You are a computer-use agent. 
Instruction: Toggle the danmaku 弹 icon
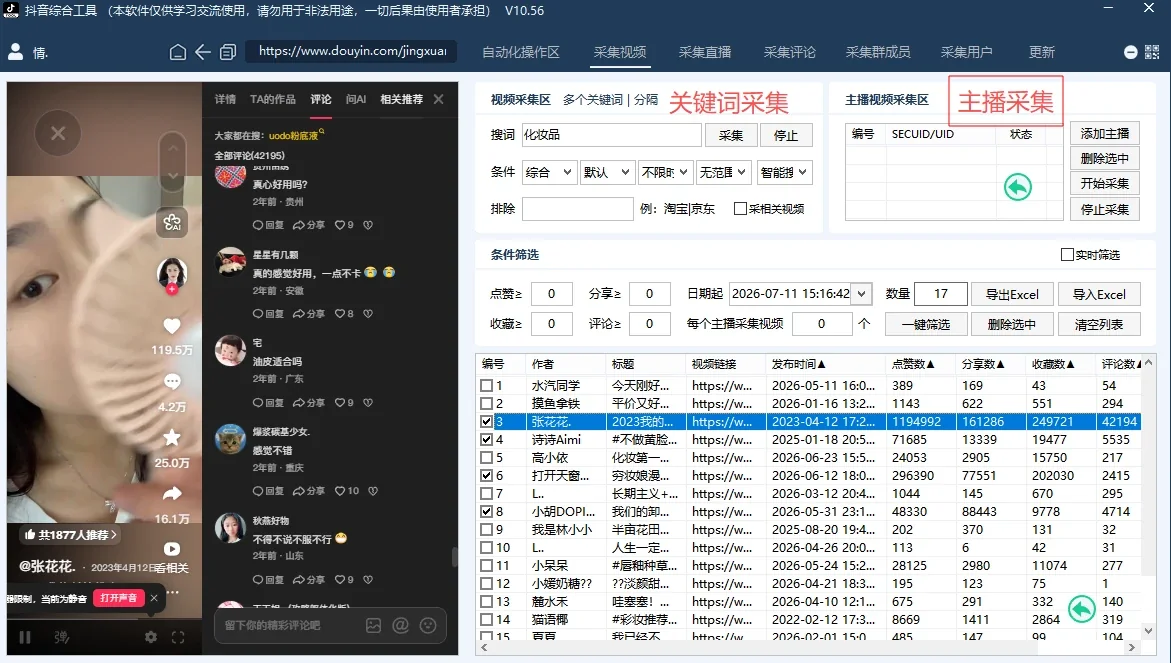pyautogui.click(x=62, y=637)
